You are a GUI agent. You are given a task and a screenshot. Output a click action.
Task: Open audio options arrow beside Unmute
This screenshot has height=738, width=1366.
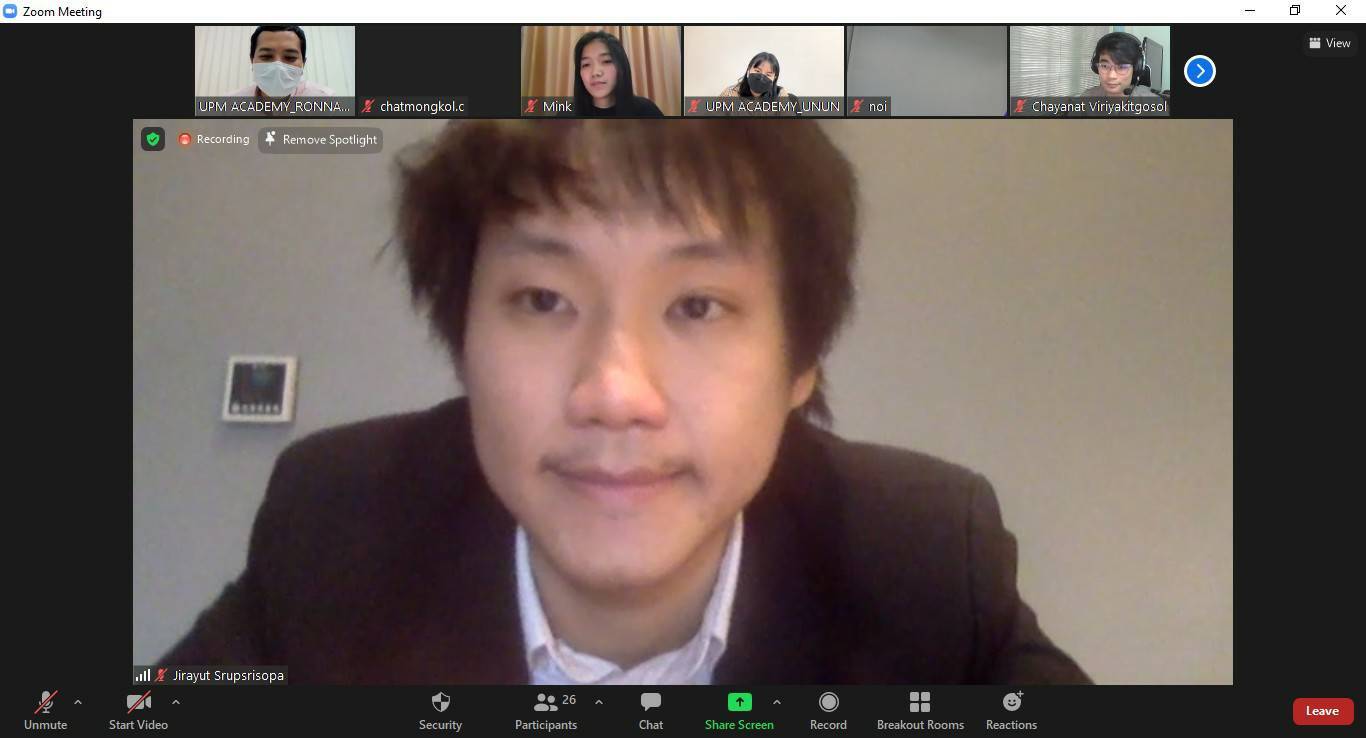pos(78,702)
